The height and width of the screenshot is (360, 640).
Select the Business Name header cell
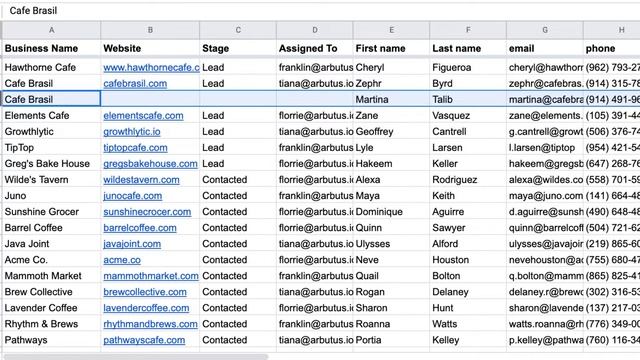[51, 48]
